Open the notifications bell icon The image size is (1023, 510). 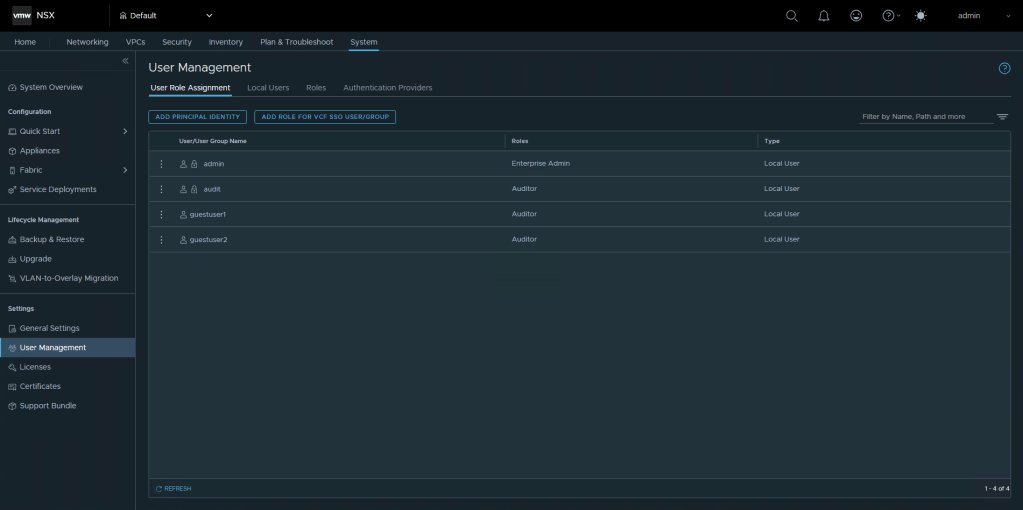(x=824, y=15)
